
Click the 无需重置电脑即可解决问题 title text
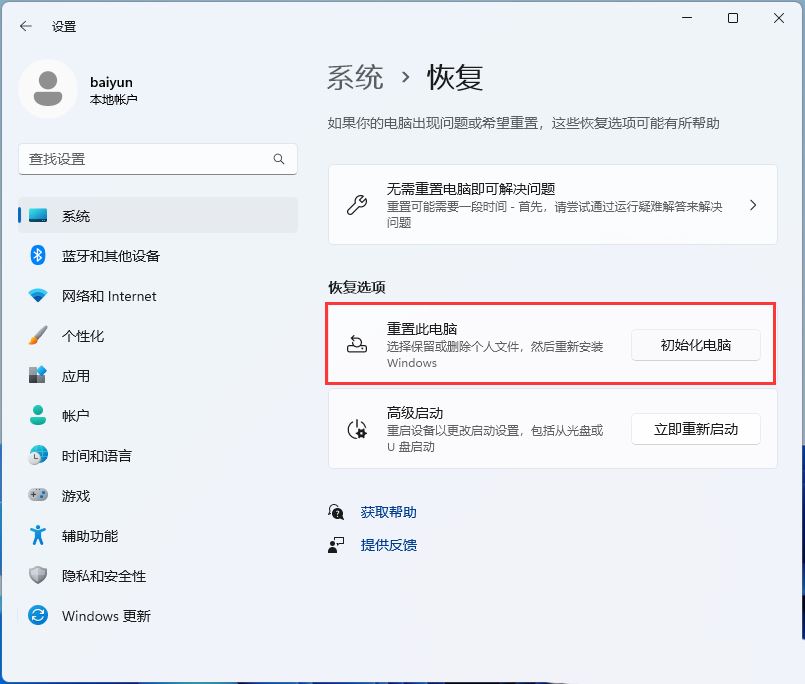click(471, 189)
